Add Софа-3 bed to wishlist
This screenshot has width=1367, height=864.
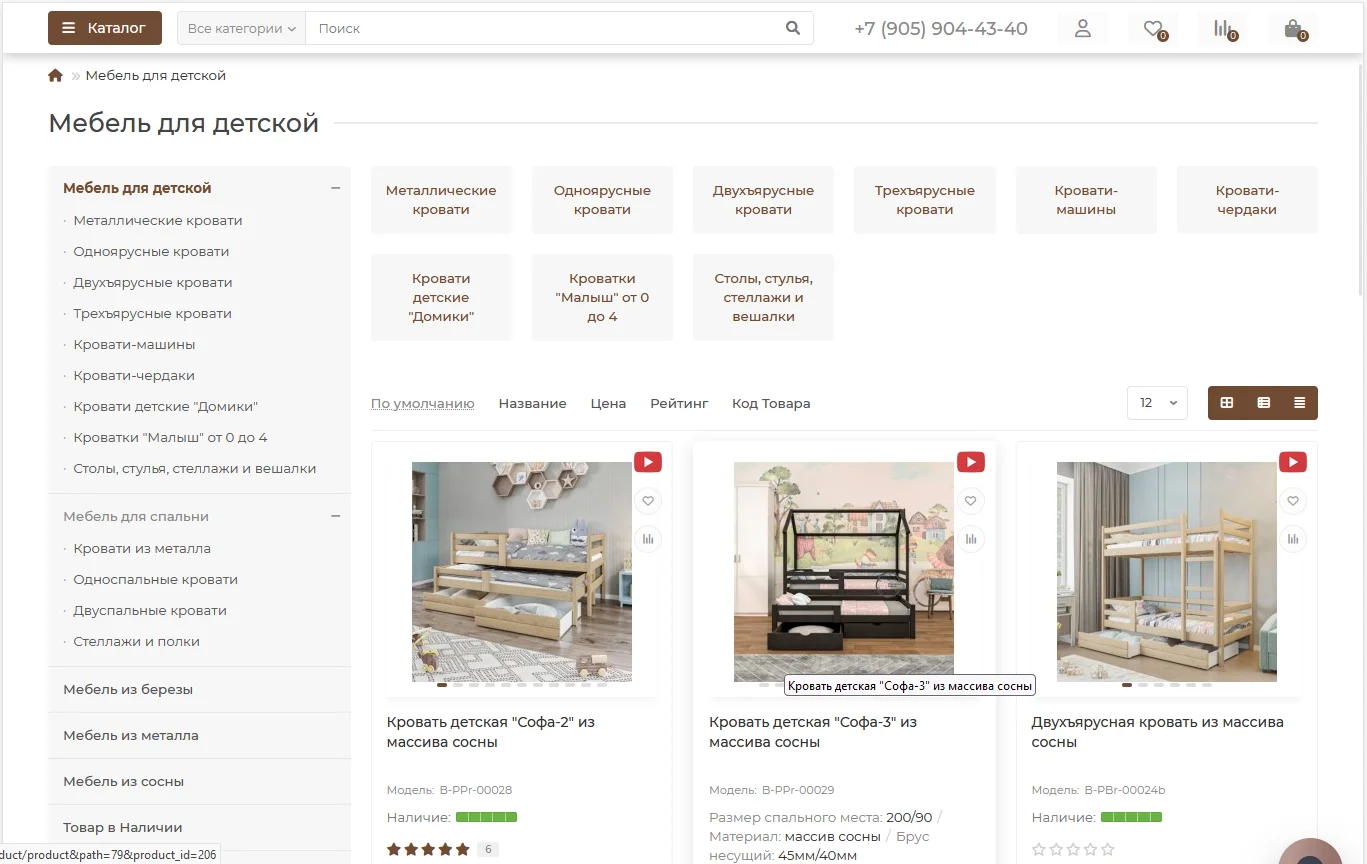(x=970, y=501)
